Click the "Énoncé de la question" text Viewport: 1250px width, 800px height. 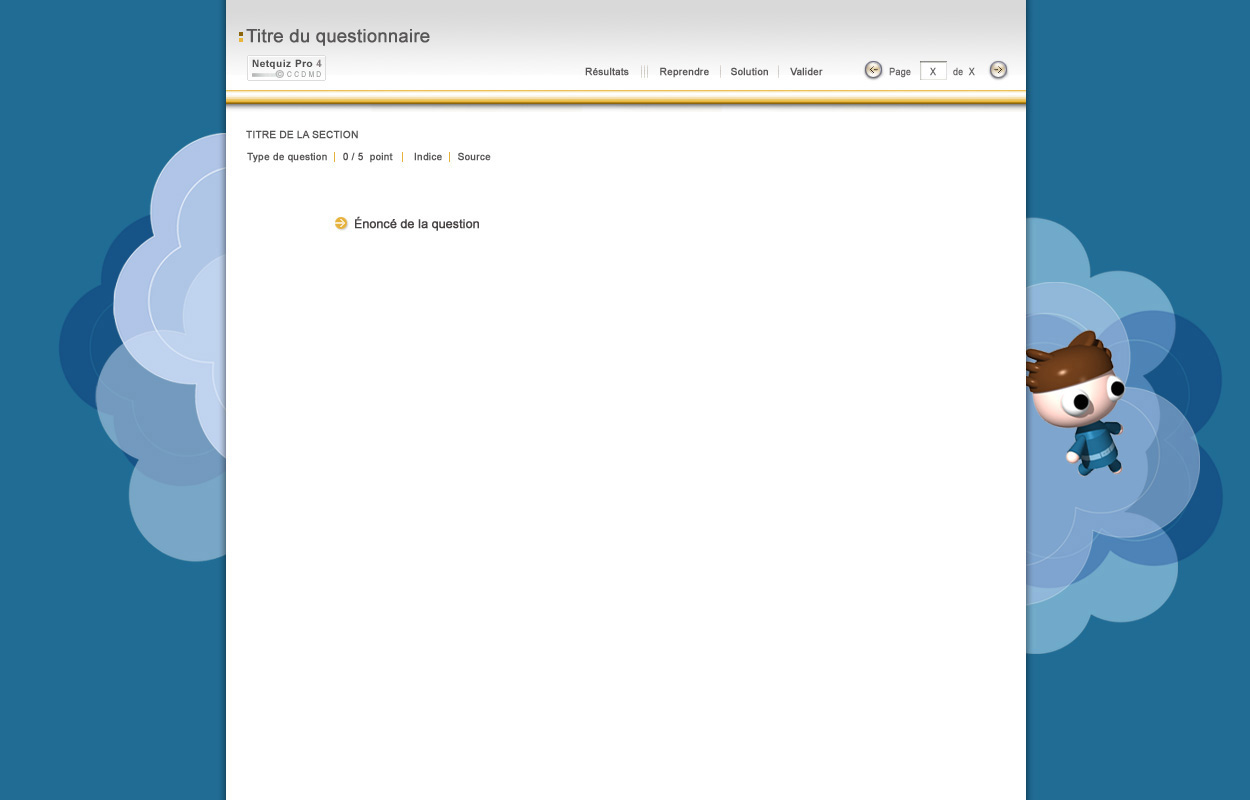click(x=417, y=224)
